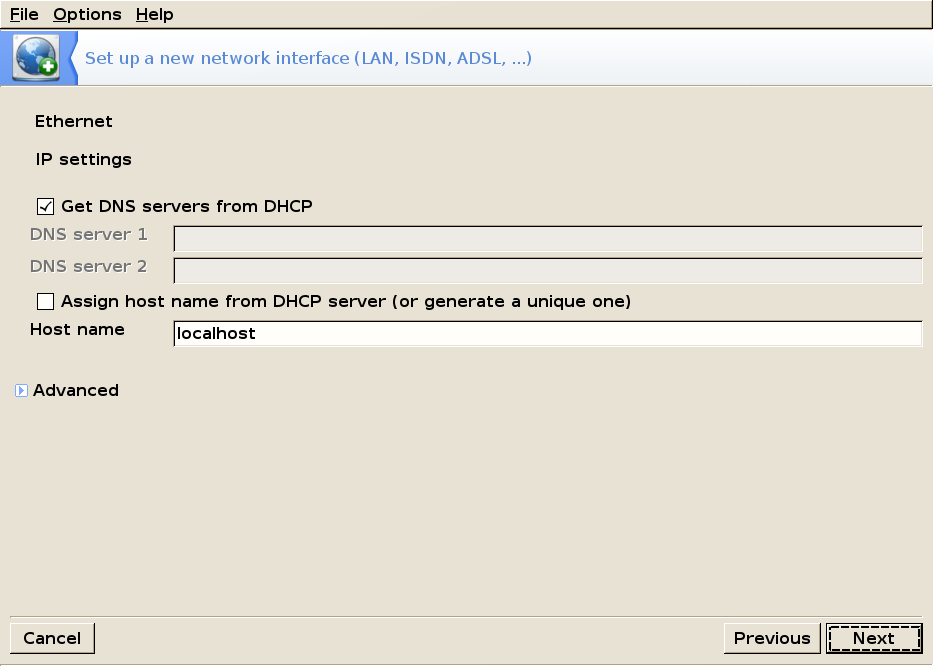Cancel the network setup wizard
Screen dimensions: 933x666
pyautogui.click(x=52, y=638)
